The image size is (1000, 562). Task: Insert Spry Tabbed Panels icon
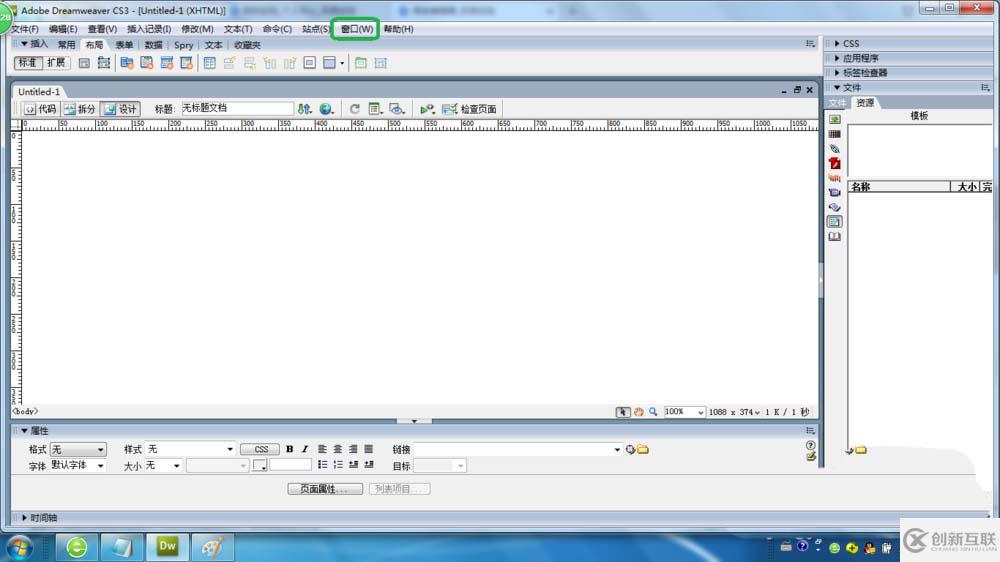(147, 63)
